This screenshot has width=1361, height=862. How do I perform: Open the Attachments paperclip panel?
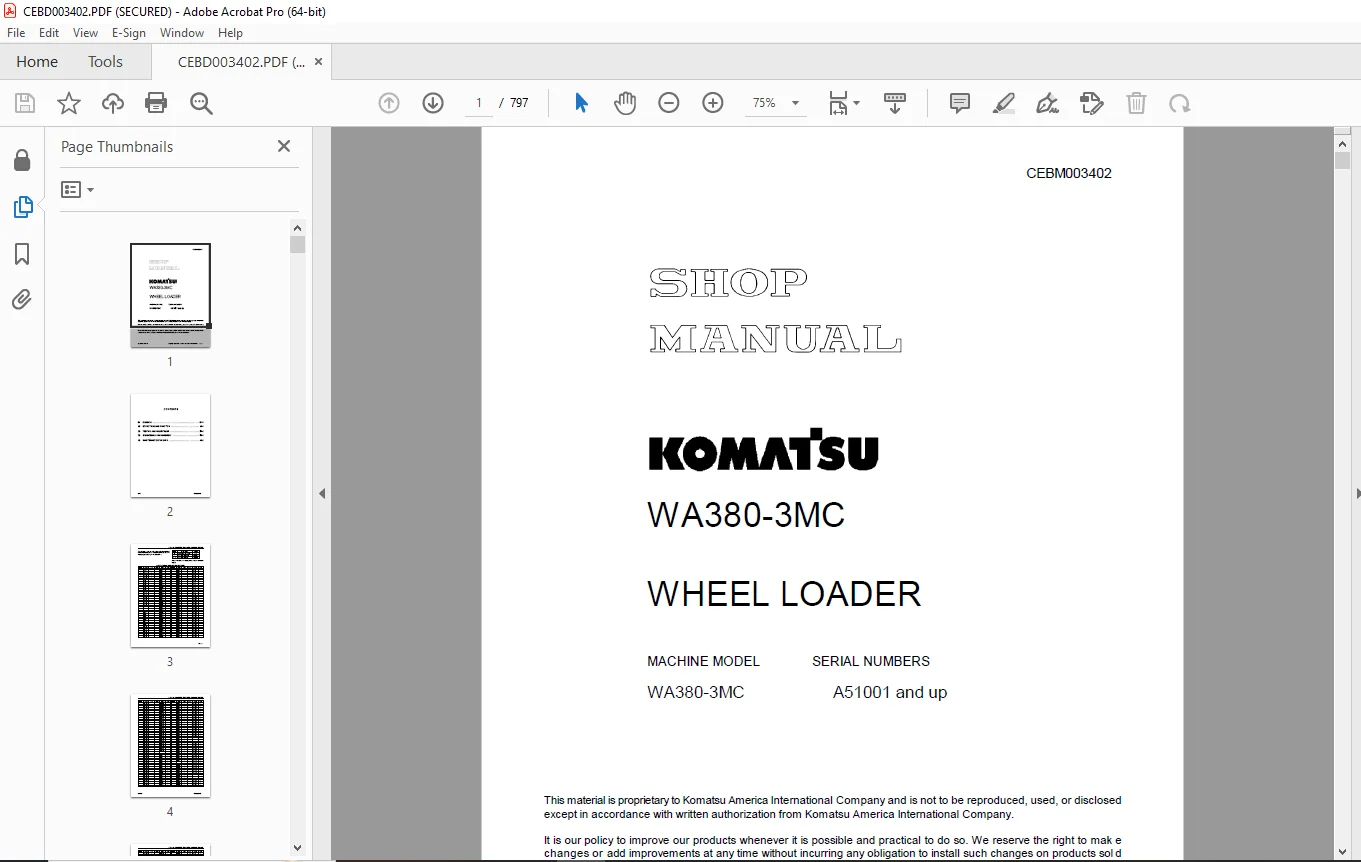(22, 299)
